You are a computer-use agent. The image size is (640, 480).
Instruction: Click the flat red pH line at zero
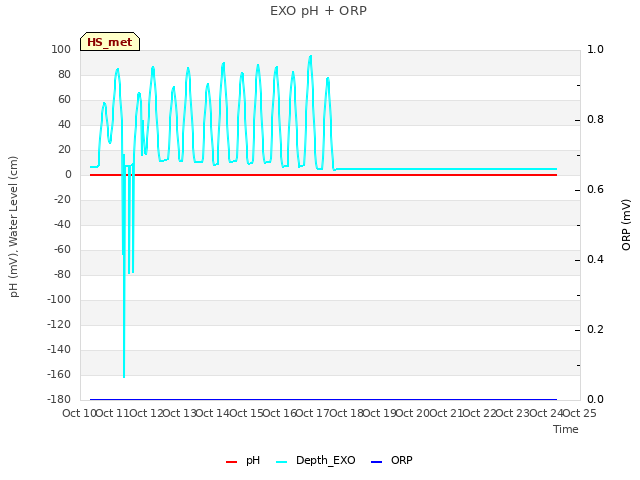pyautogui.click(x=323, y=175)
